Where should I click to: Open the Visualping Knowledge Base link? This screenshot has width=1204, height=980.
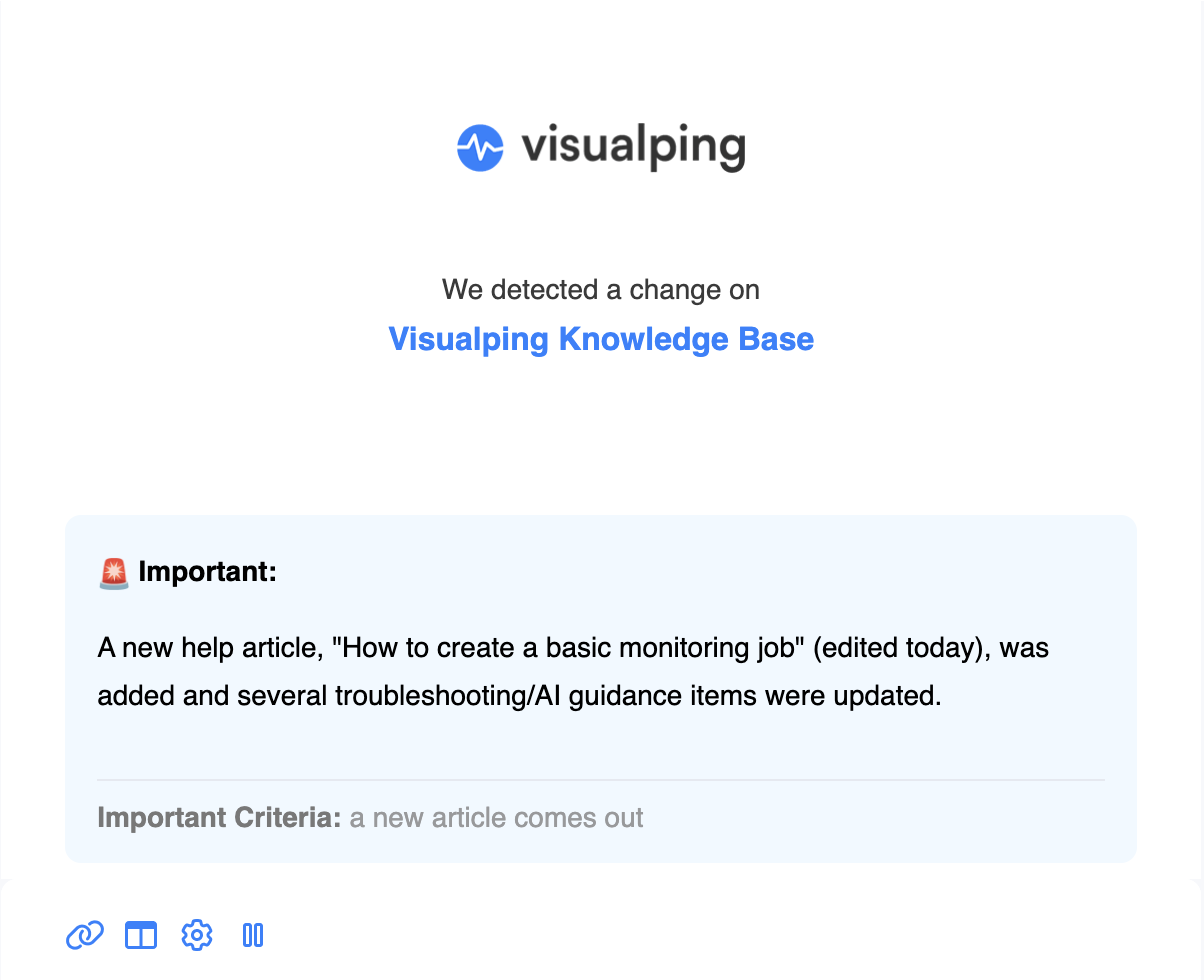601,339
